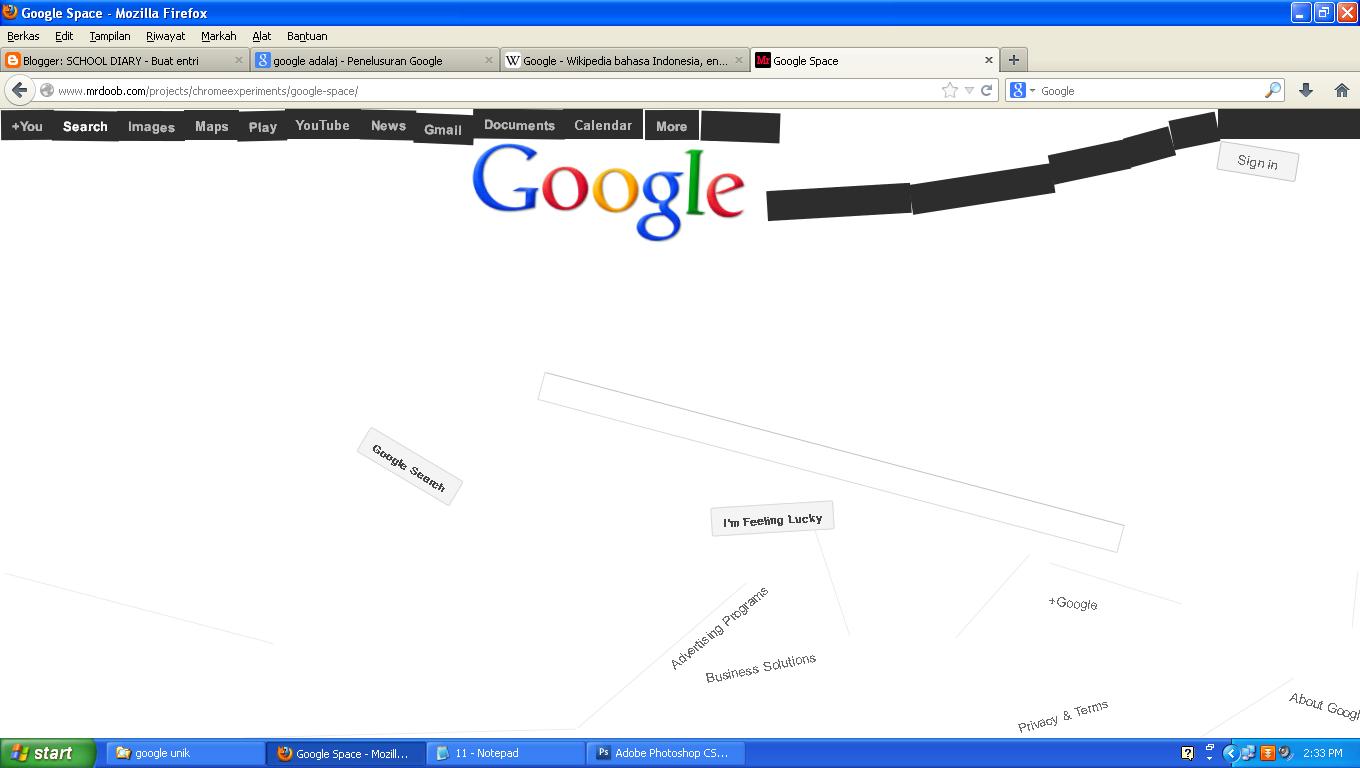Switch to the google adalaj Penelusuran tab
Viewport: 1360px width, 768px height.
coord(375,60)
